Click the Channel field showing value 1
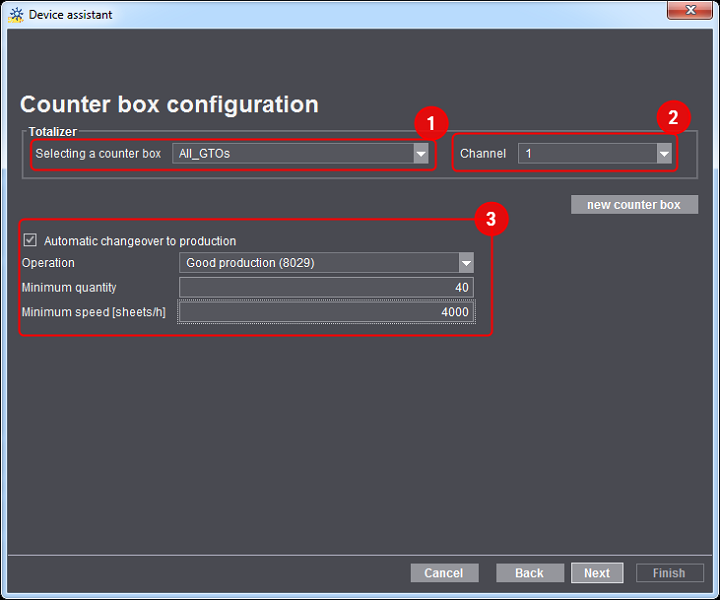The width and height of the screenshot is (720, 600). 586,154
